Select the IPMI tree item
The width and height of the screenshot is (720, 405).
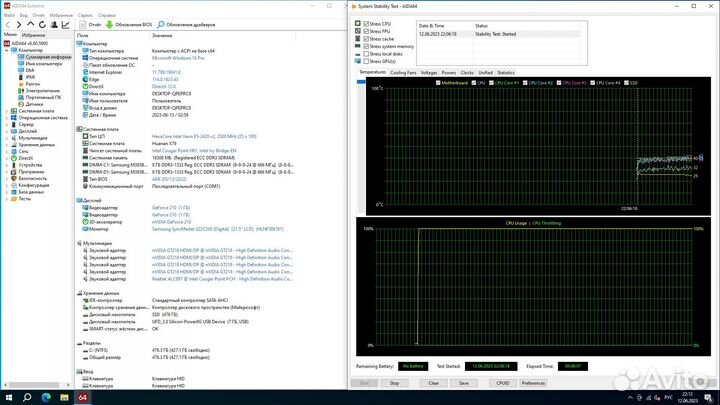[x=30, y=77]
